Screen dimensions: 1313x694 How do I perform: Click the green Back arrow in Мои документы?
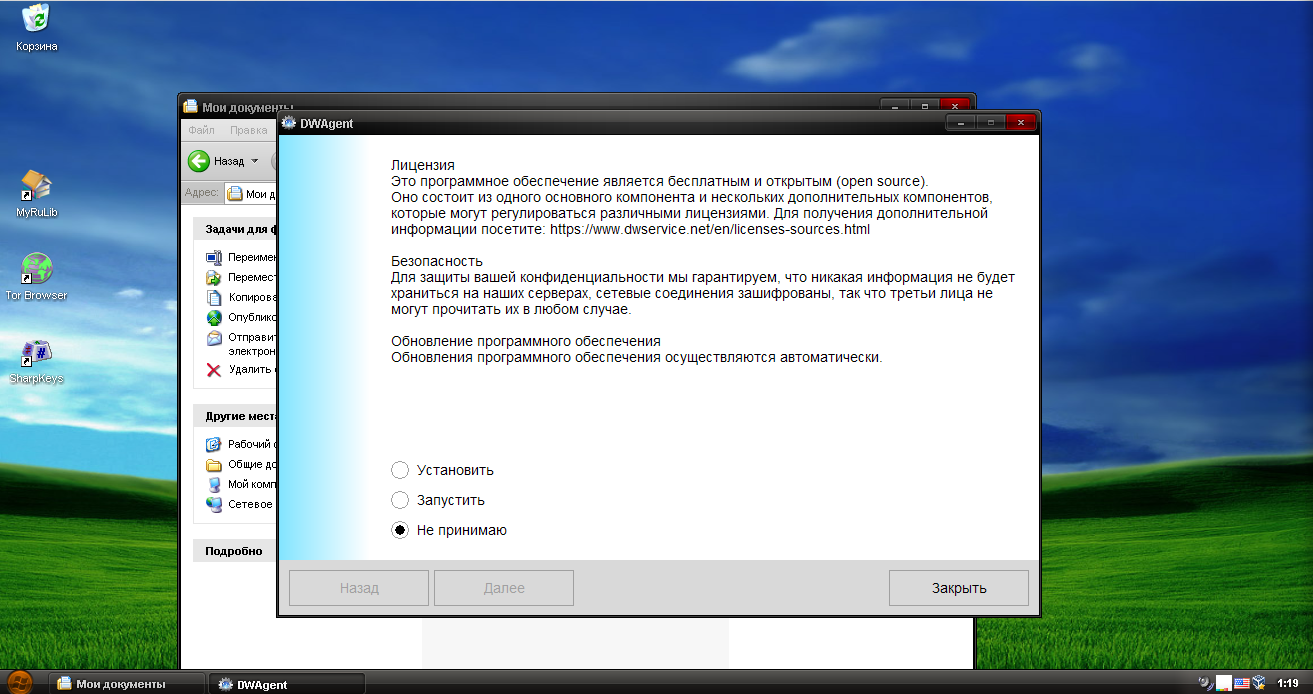click(198, 160)
